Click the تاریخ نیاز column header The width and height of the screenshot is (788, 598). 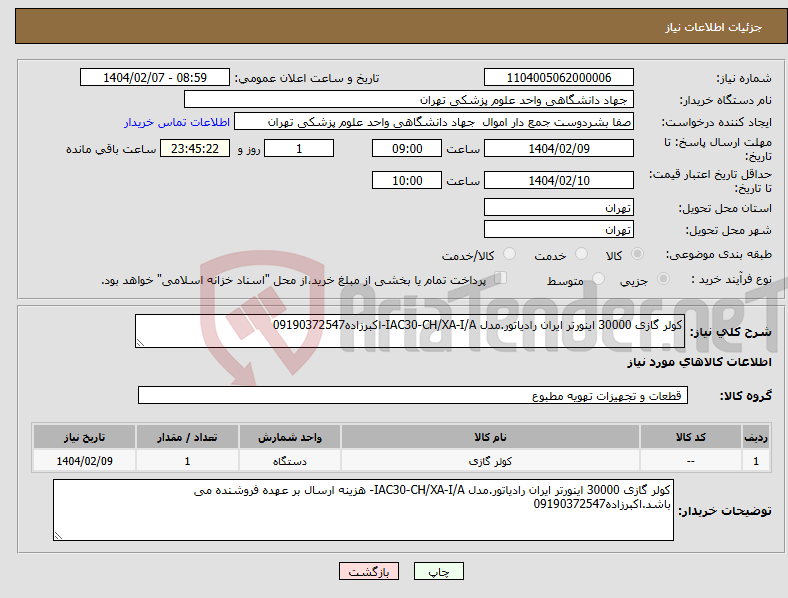(84, 437)
